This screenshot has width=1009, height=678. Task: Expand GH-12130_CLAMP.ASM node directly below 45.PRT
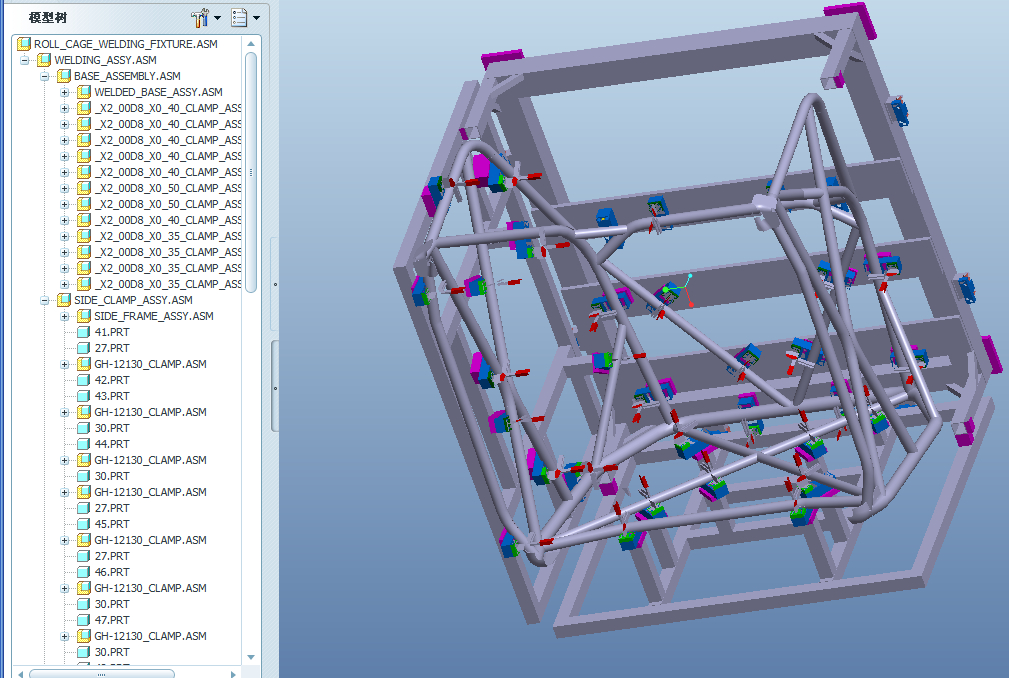click(x=64, y=540)
